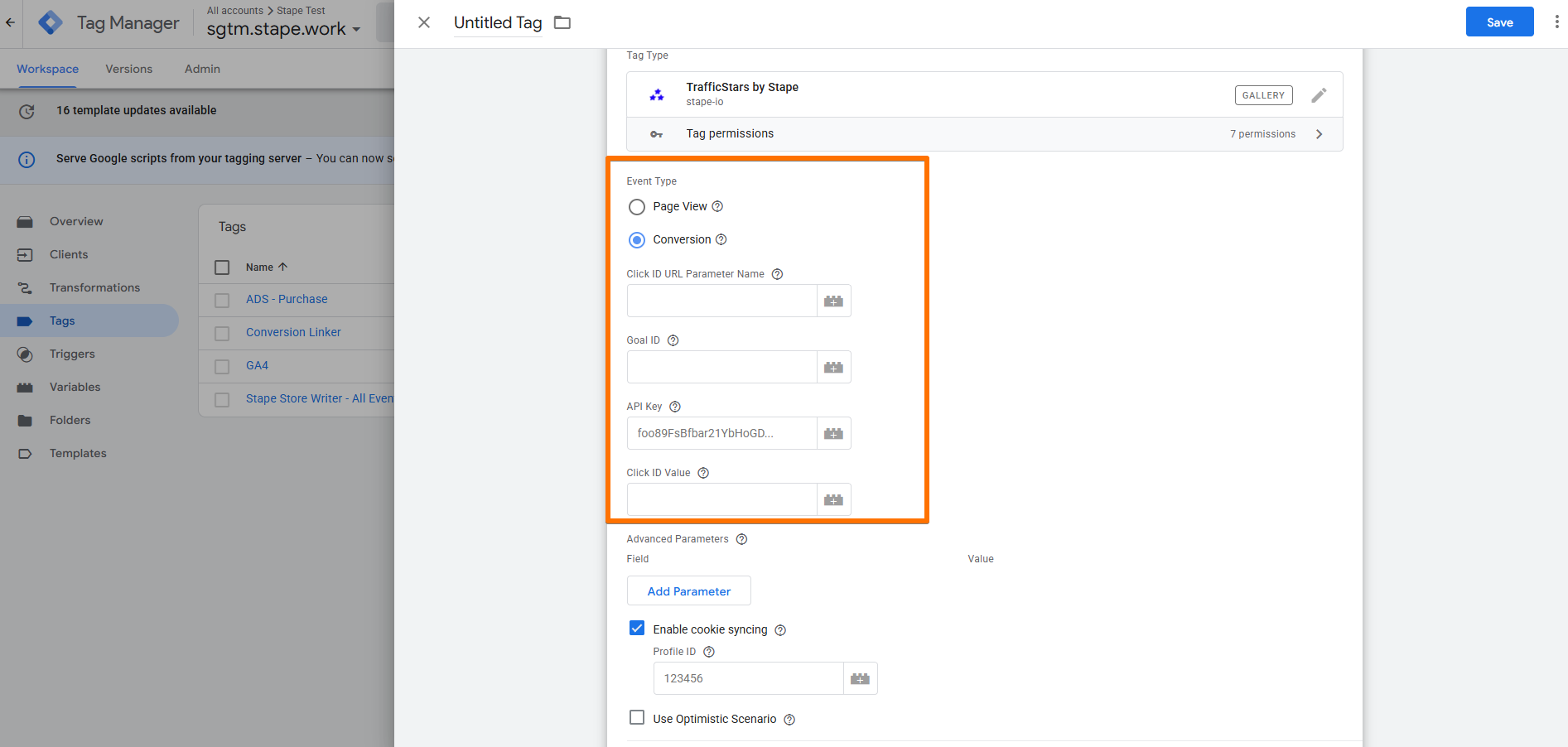
Task: Open the sgtm.stape.work container dropdown
Action: [283, 29]
